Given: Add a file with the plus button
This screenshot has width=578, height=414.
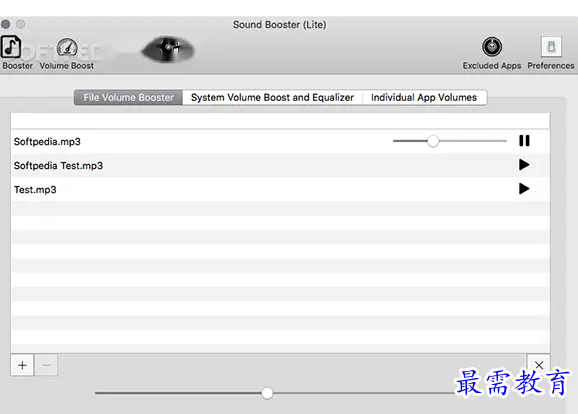Looking at the screenshot, I should pos(22,365).
